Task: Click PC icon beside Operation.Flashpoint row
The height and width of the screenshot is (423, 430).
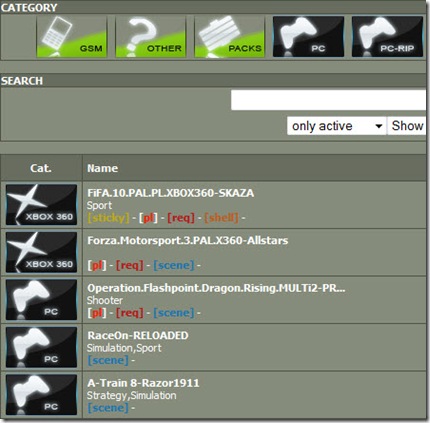Action: click(x=41, y=300)
